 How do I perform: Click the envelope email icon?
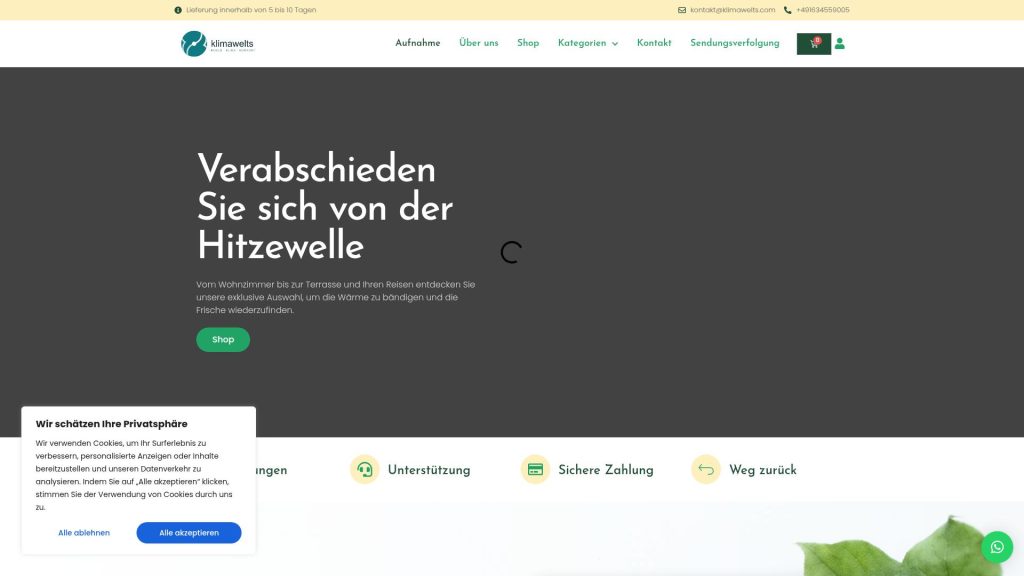click(x=682, y=10)
